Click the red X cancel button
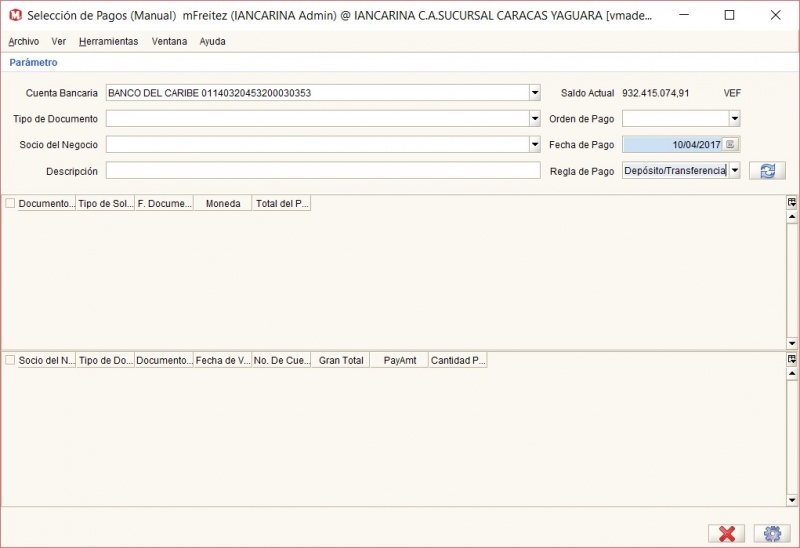800x548 pixels. click(x=726, y=534)
